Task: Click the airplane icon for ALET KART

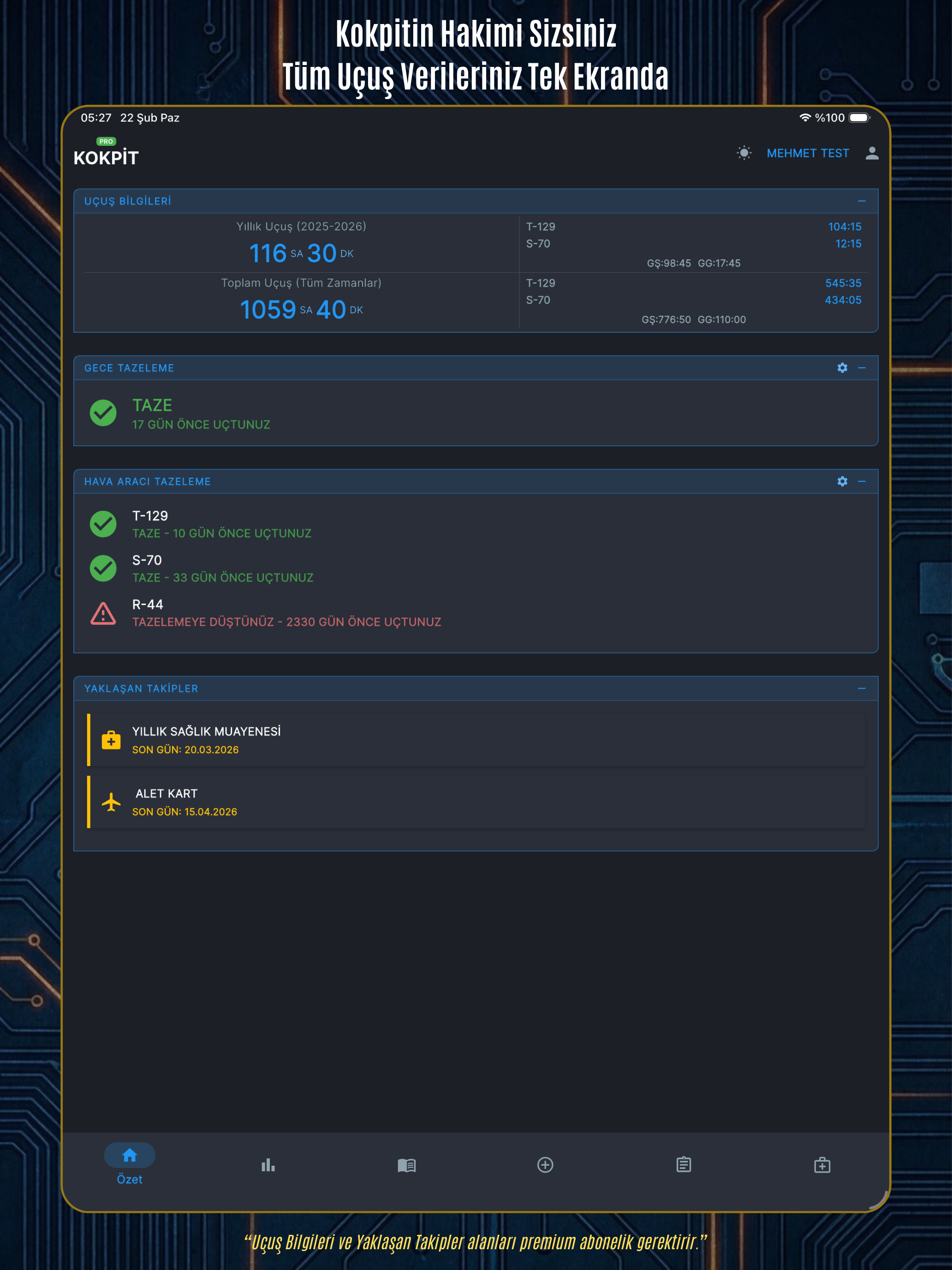Action: (111, 802)
